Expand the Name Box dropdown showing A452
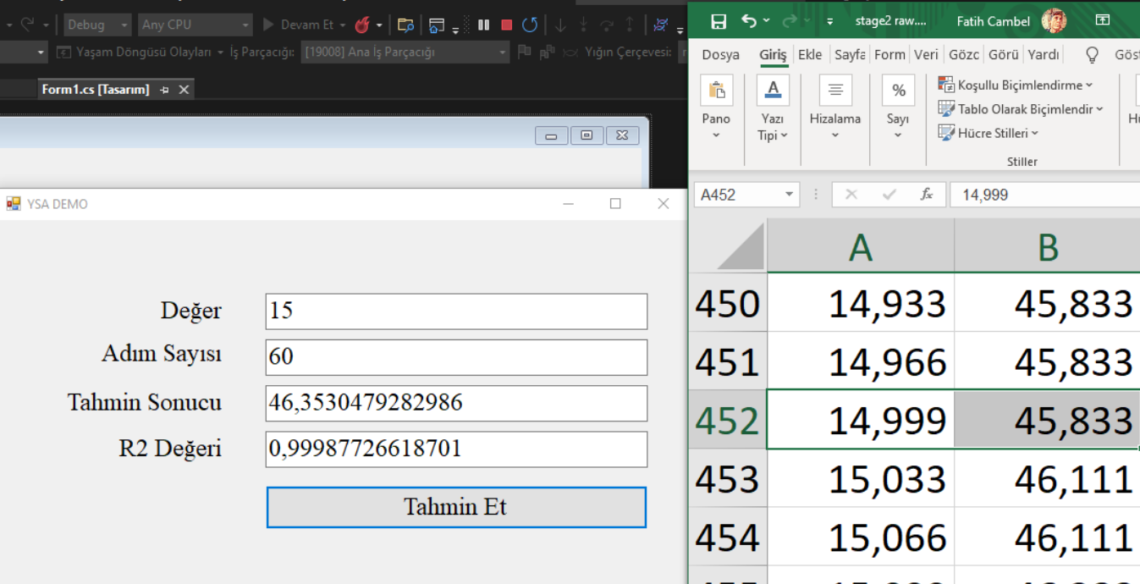This screenshot has height=584, width=1140. 789,195
